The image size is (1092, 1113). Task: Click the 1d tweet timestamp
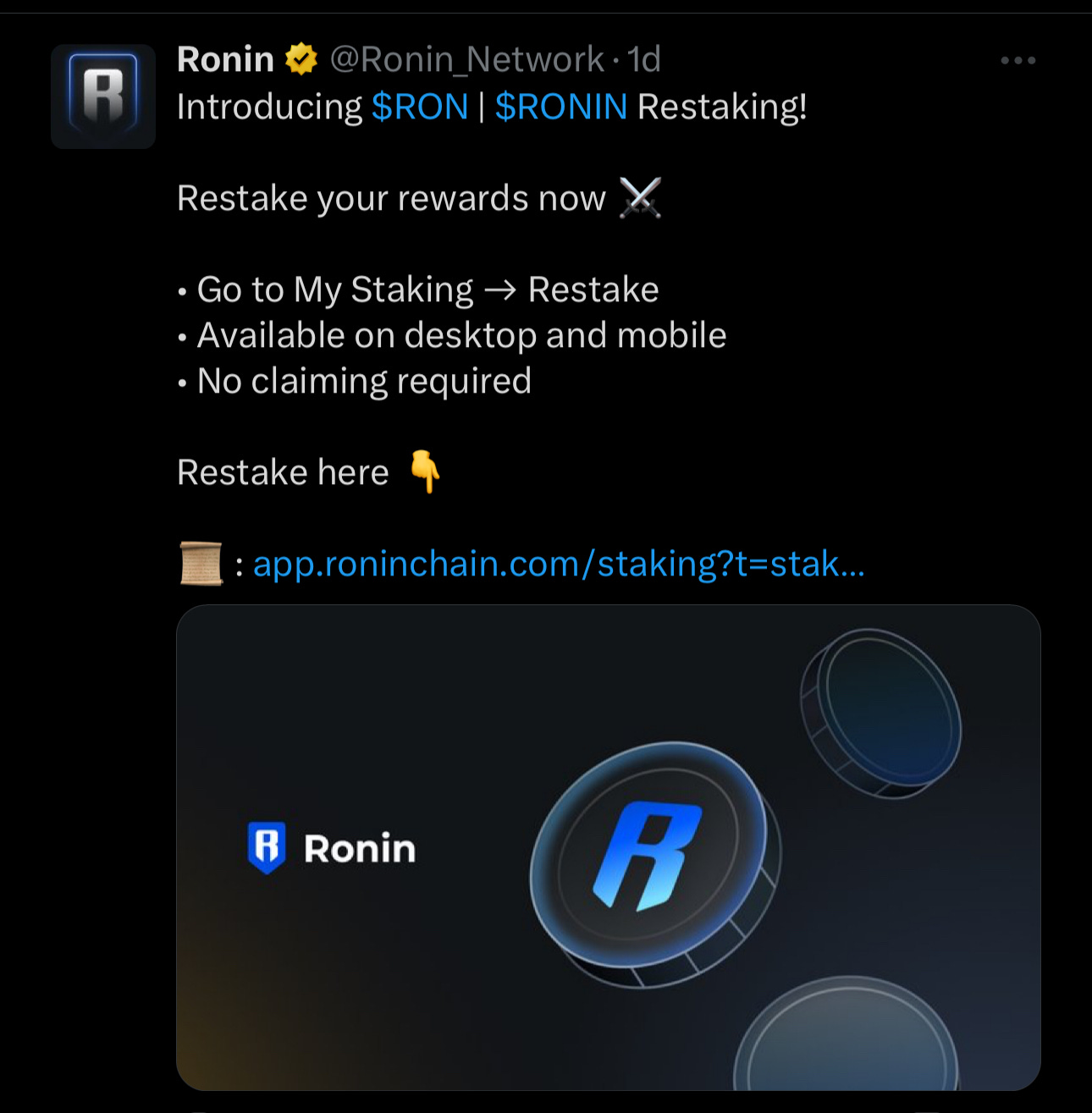click(x=644, y=59)
